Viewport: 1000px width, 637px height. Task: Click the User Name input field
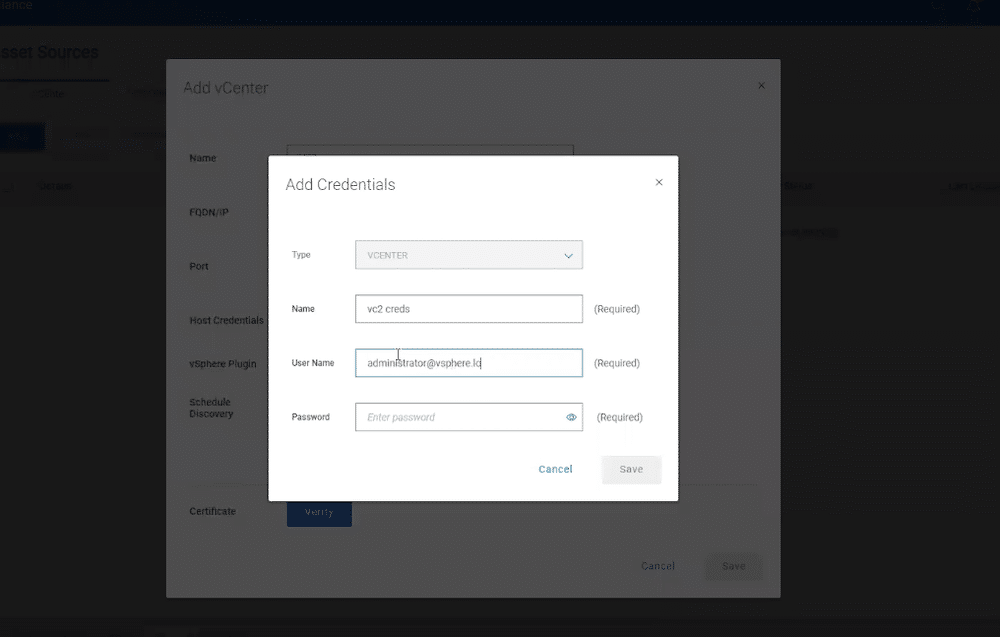(x=469, y=363)
